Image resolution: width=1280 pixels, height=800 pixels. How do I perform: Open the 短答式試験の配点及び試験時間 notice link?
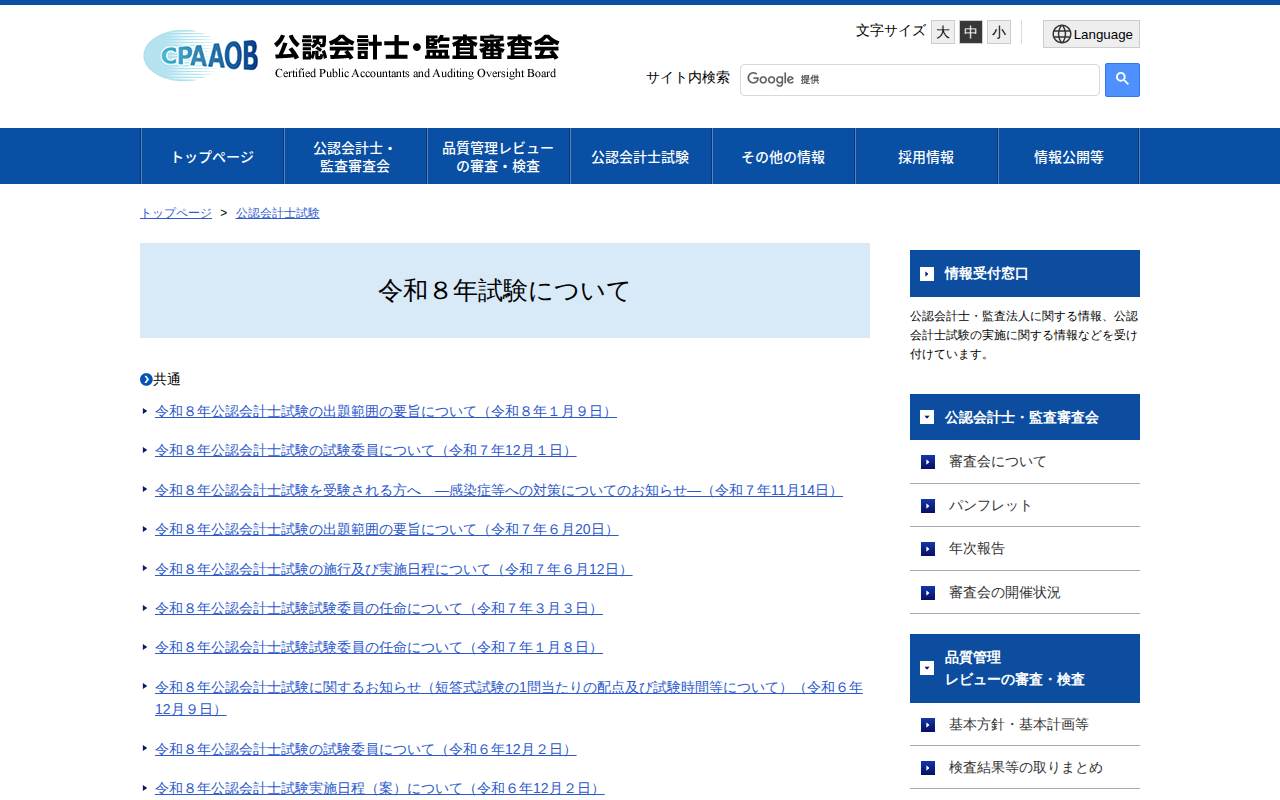(509, 698)
